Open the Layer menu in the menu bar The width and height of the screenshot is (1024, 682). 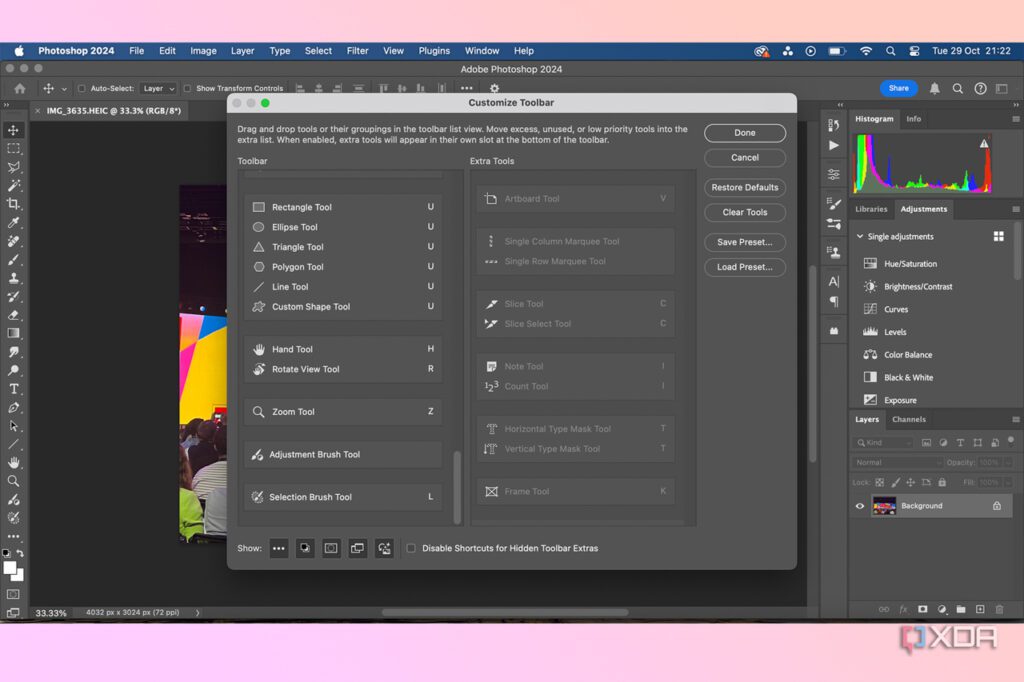tap(242, 51)
